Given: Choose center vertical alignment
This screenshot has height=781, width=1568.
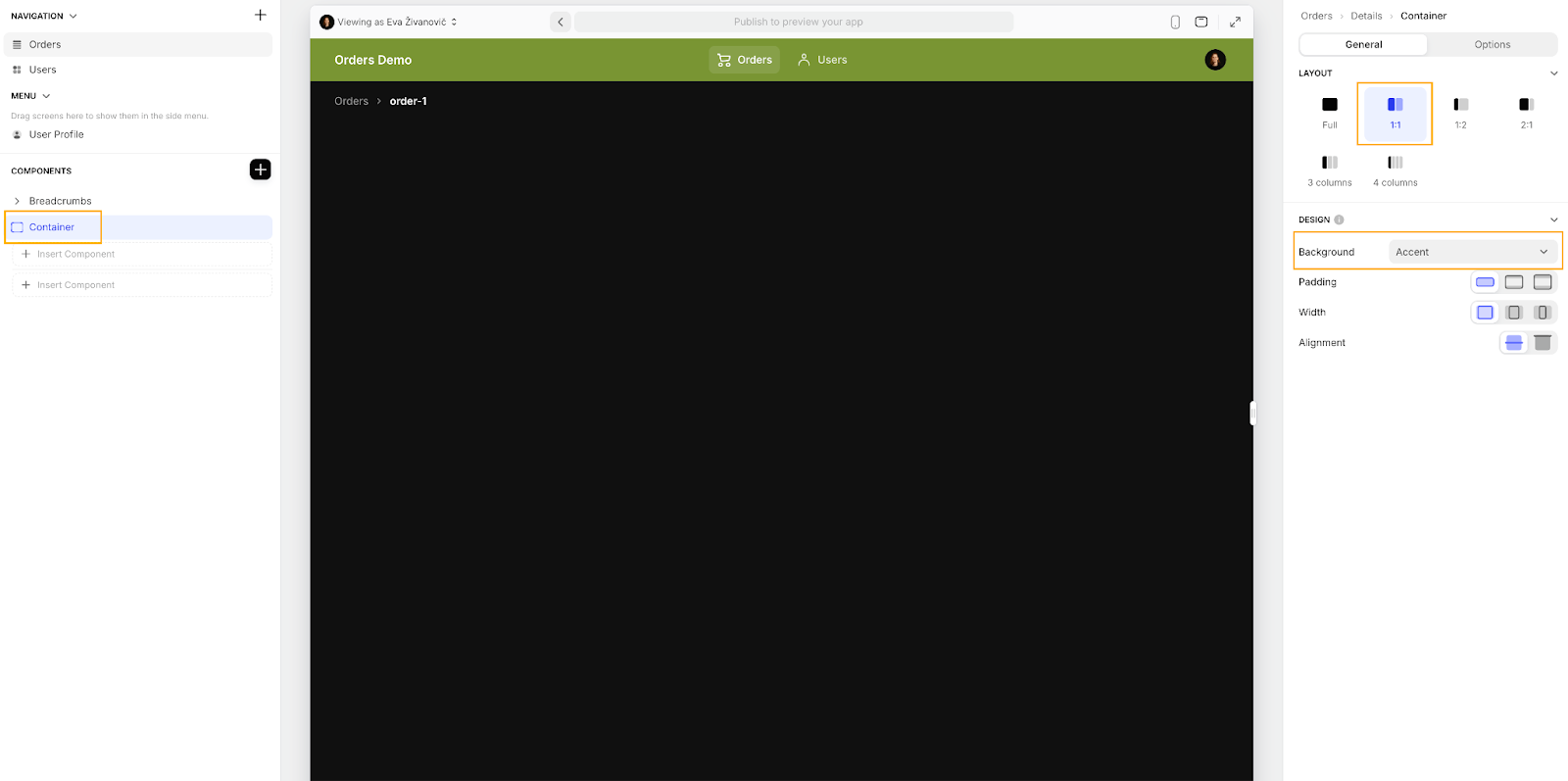Looking at the screenshot, I should (1514, 343).
